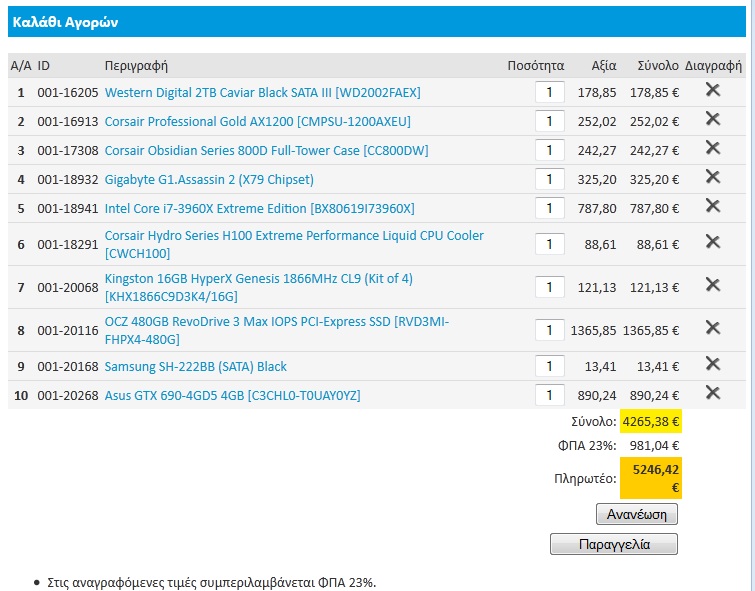Open Corsair Obsidian Series 800D product page

coord(266,150)
